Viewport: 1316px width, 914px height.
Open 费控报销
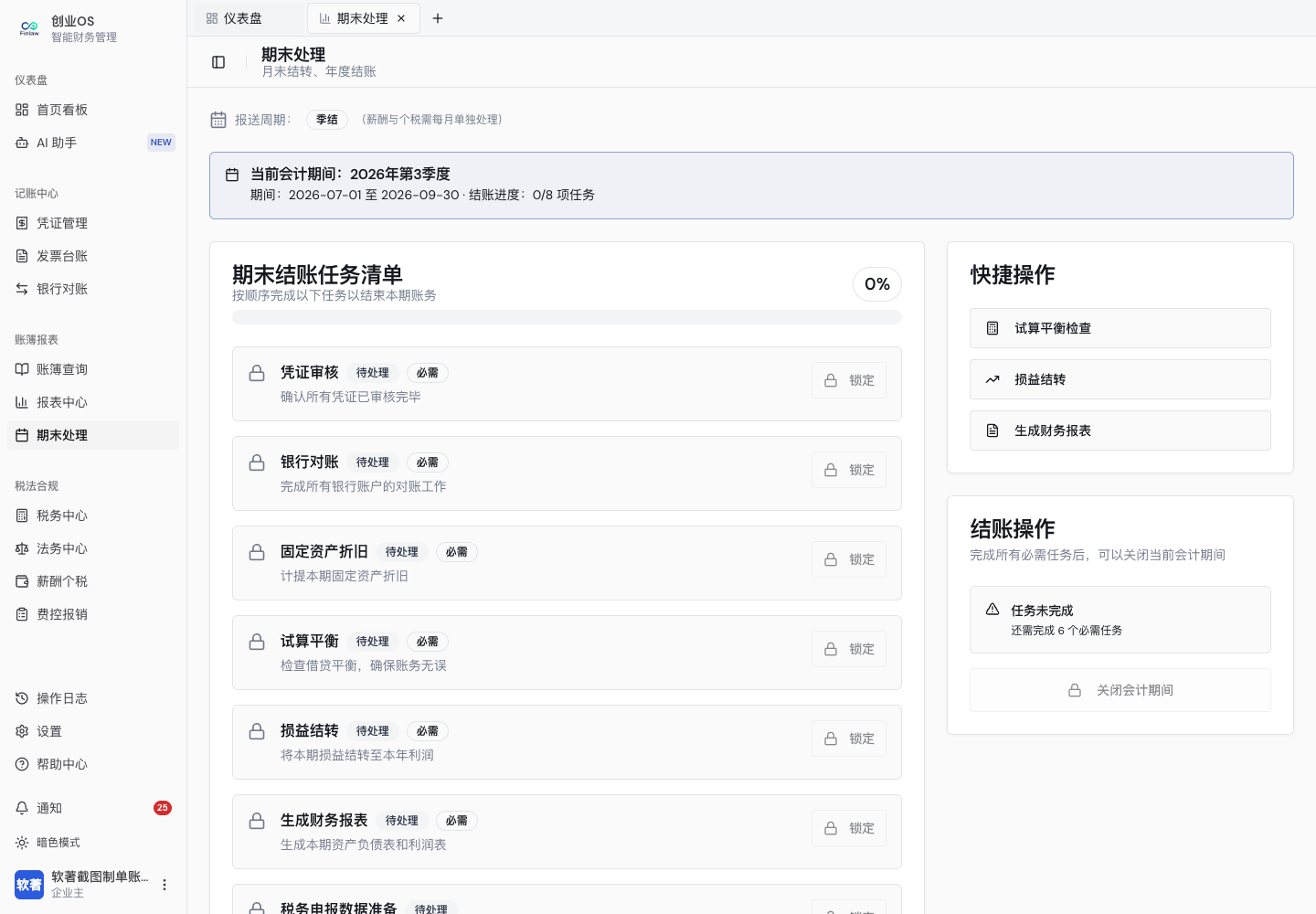coord(93,614)
